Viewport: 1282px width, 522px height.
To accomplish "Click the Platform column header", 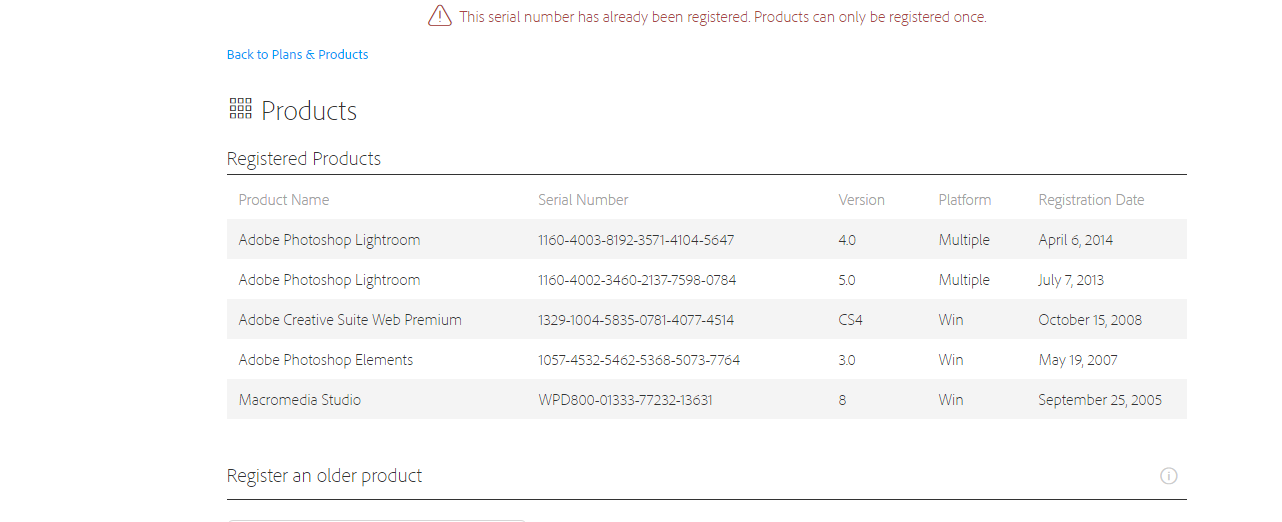I will 965,200.
